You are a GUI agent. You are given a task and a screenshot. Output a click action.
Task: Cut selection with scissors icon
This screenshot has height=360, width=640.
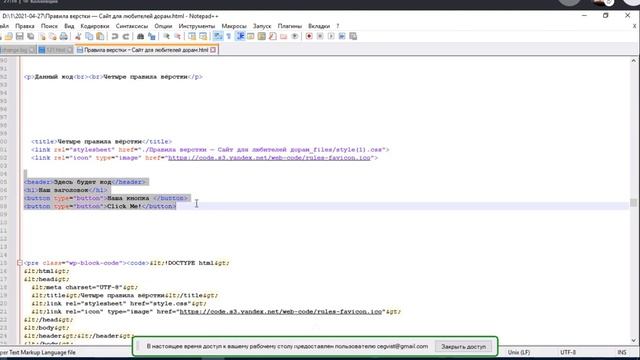tap(78, 36)
